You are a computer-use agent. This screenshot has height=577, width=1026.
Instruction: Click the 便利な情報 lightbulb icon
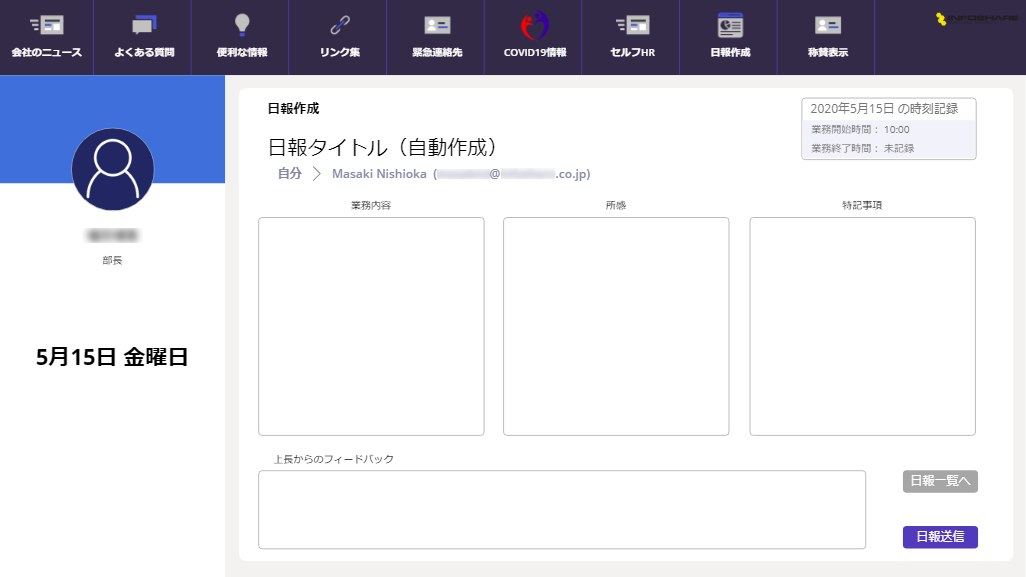241,25
